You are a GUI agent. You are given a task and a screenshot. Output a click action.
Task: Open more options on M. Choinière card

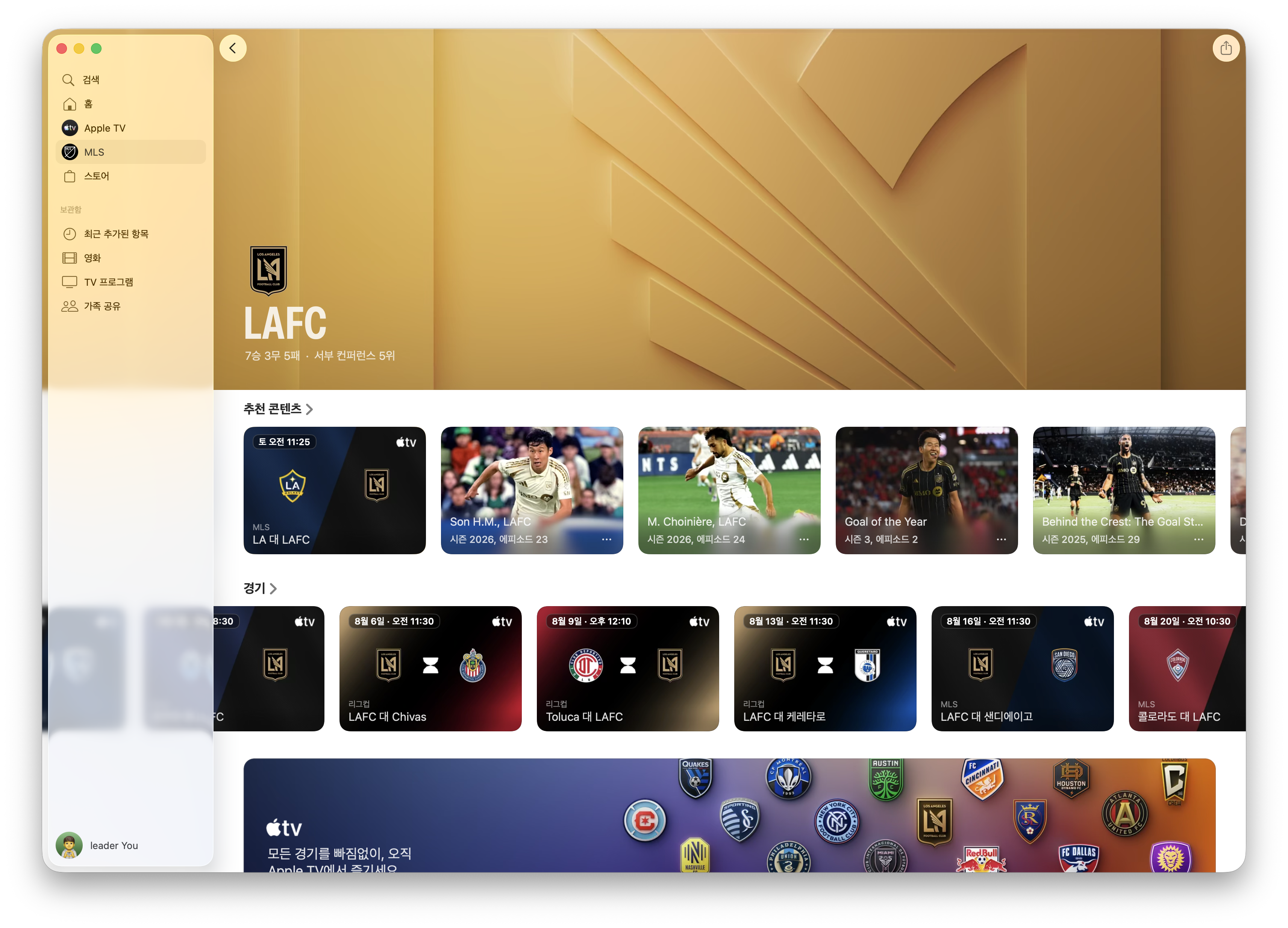(803, 539)
